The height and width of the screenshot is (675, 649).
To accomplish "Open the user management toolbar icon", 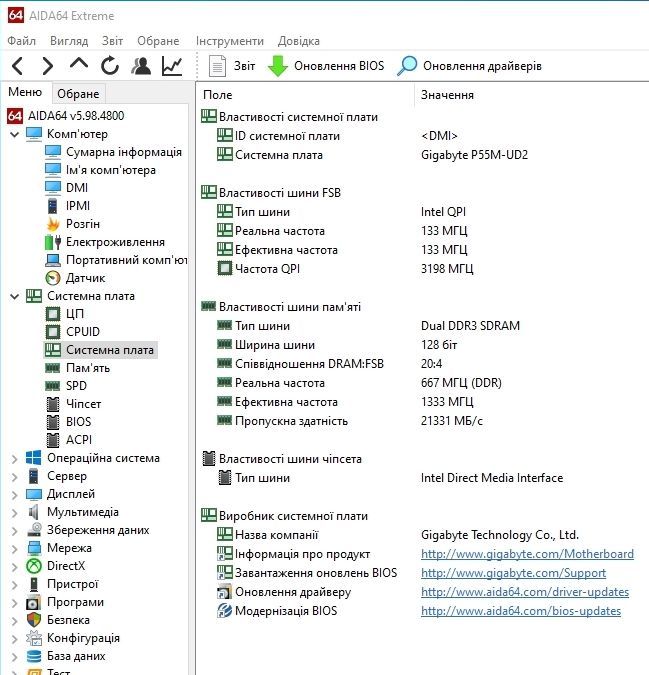I will pos(141,66).
